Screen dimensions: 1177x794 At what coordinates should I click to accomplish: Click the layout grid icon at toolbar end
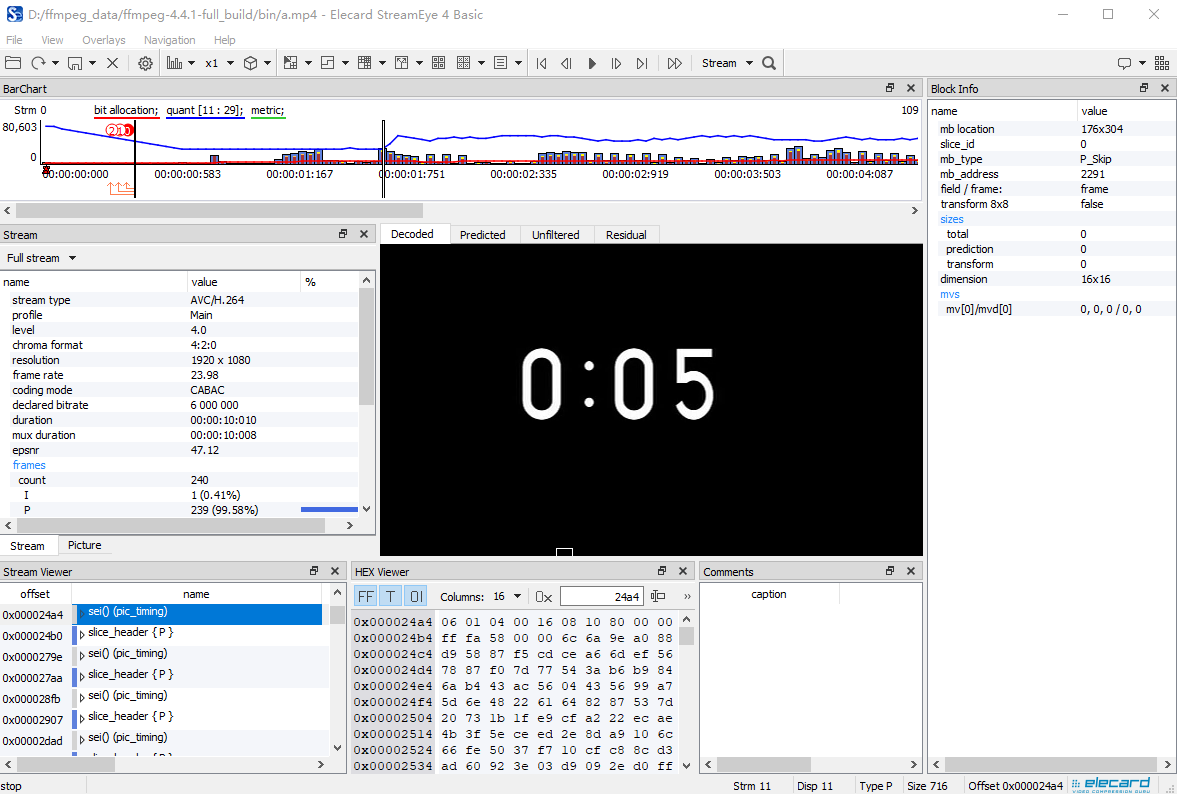coord(1162,63)
